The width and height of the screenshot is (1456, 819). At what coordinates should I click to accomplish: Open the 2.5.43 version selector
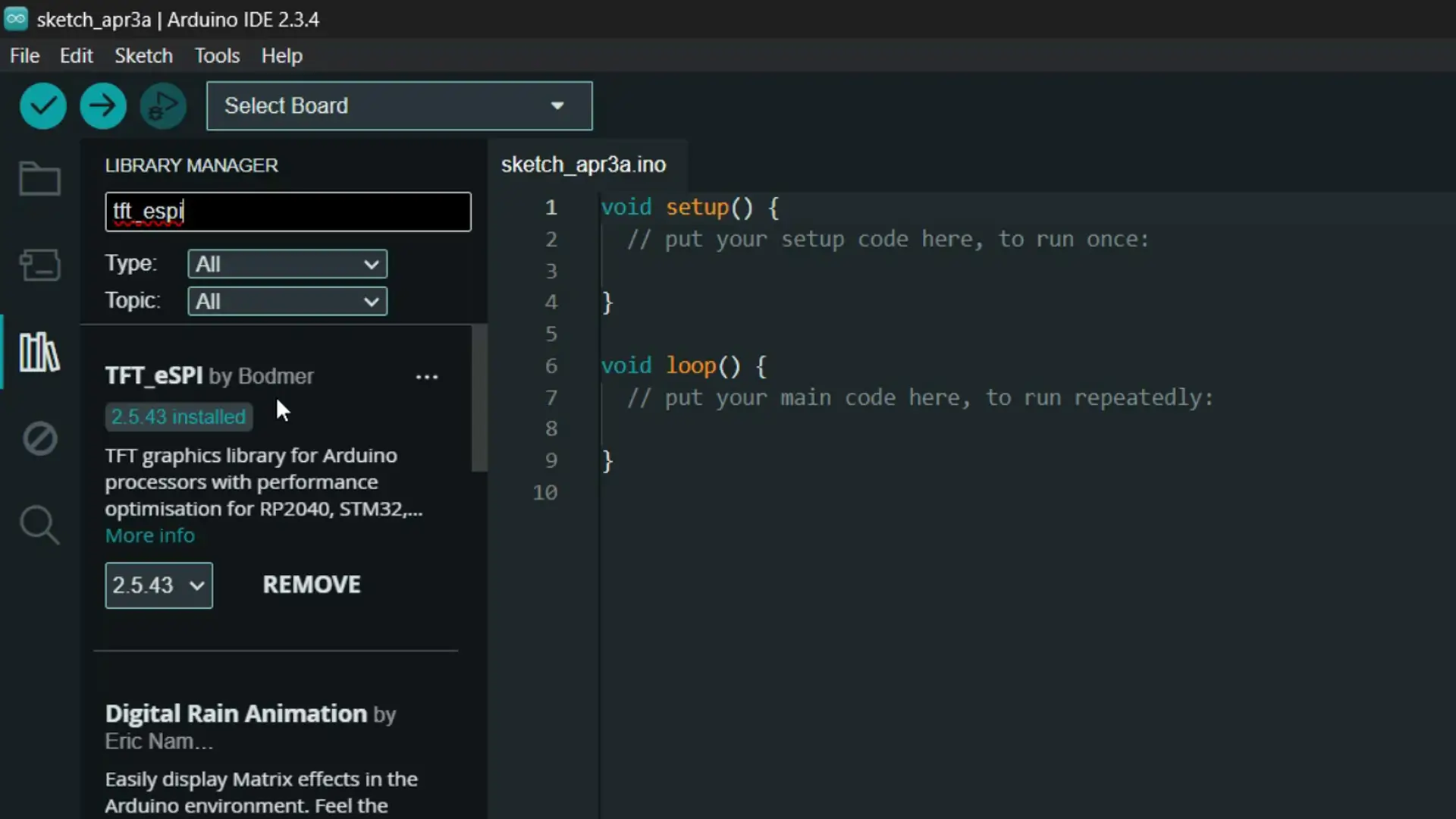[x=158, y=585]
